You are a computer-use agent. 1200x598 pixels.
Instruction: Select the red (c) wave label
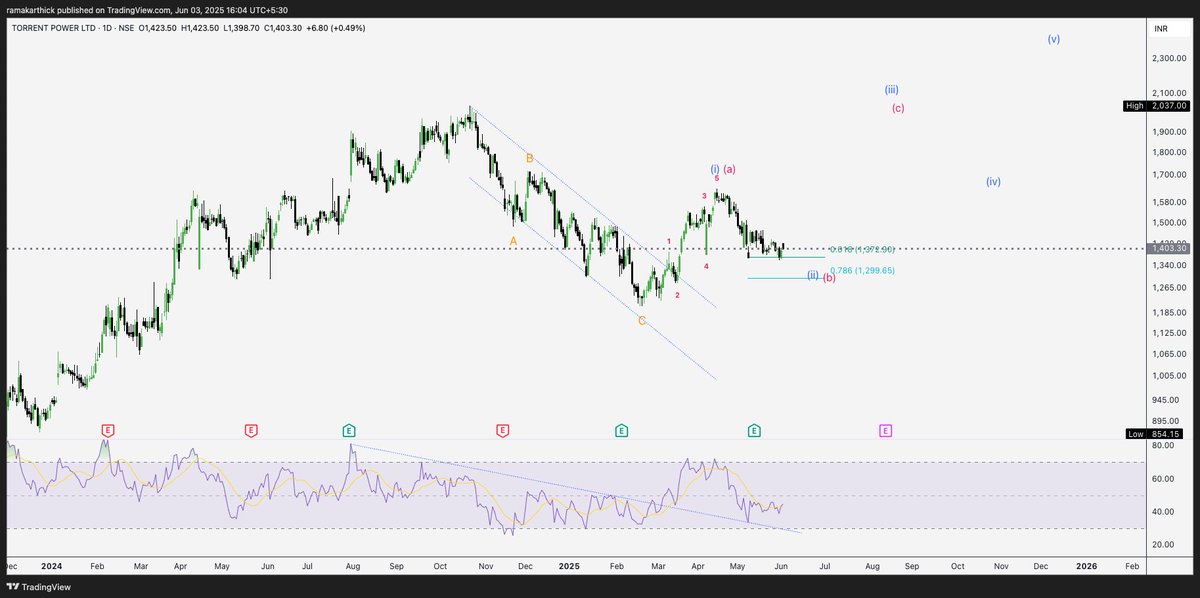(x=898, y=108)
